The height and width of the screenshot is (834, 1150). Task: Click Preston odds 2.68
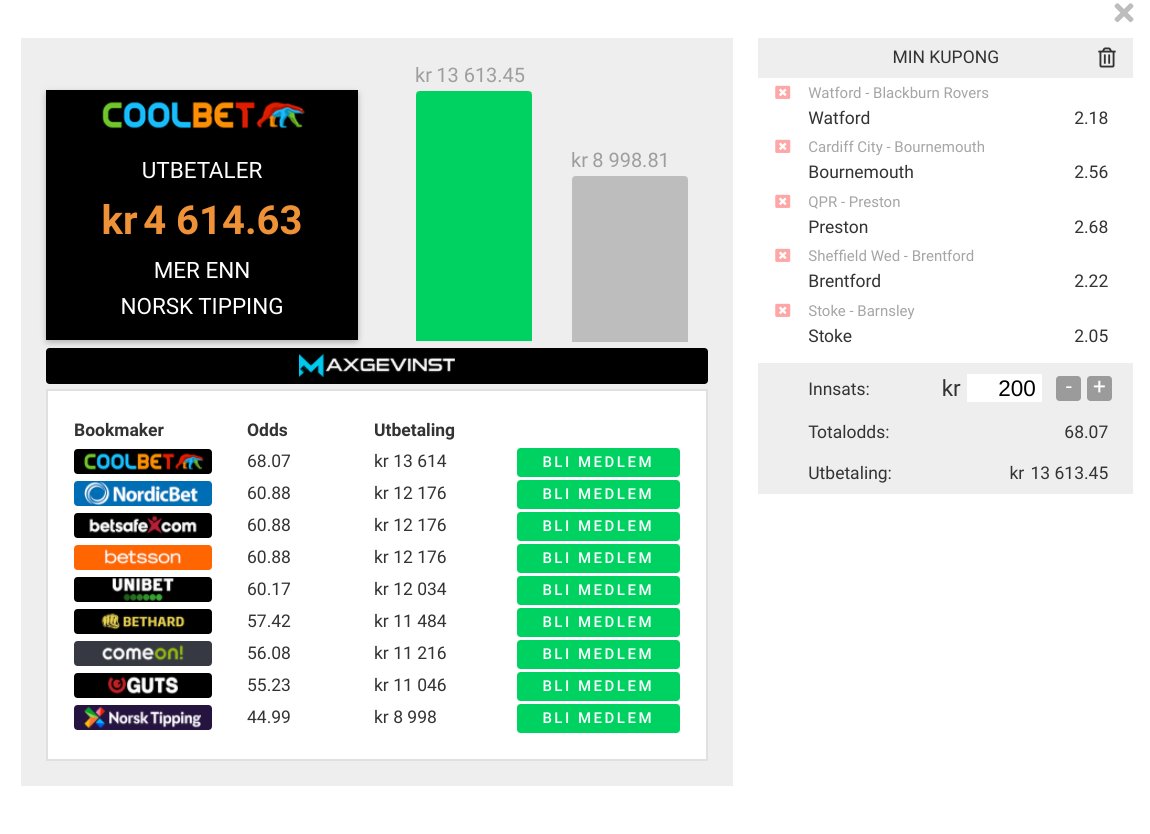point(1091,227)
